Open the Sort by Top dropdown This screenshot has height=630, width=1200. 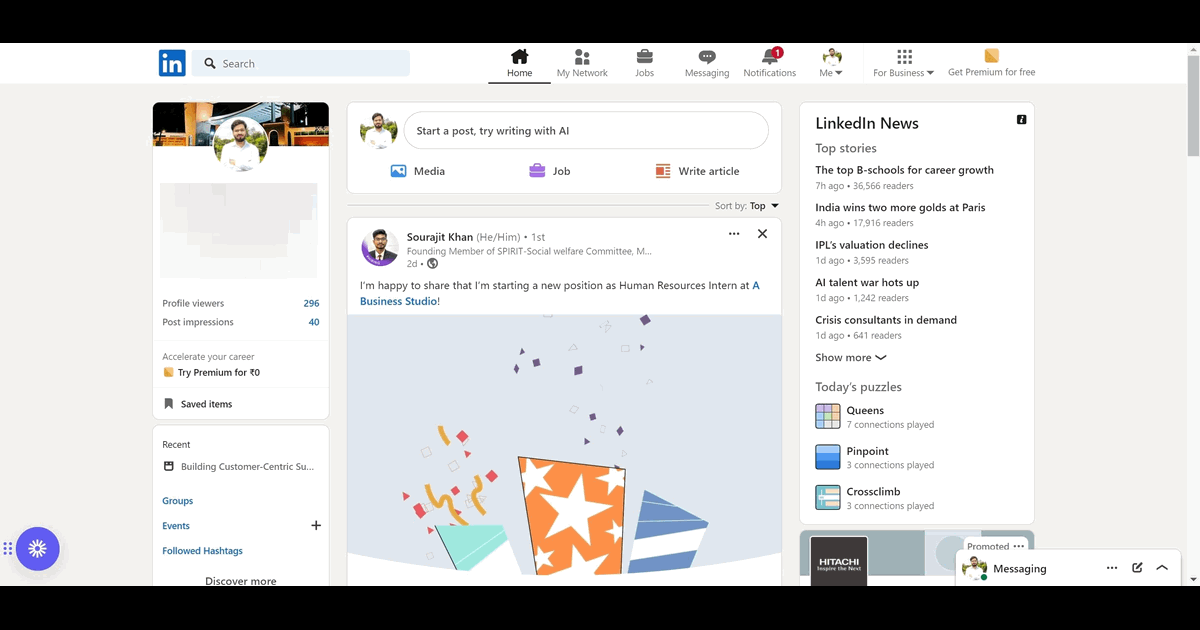pos(747,206)
